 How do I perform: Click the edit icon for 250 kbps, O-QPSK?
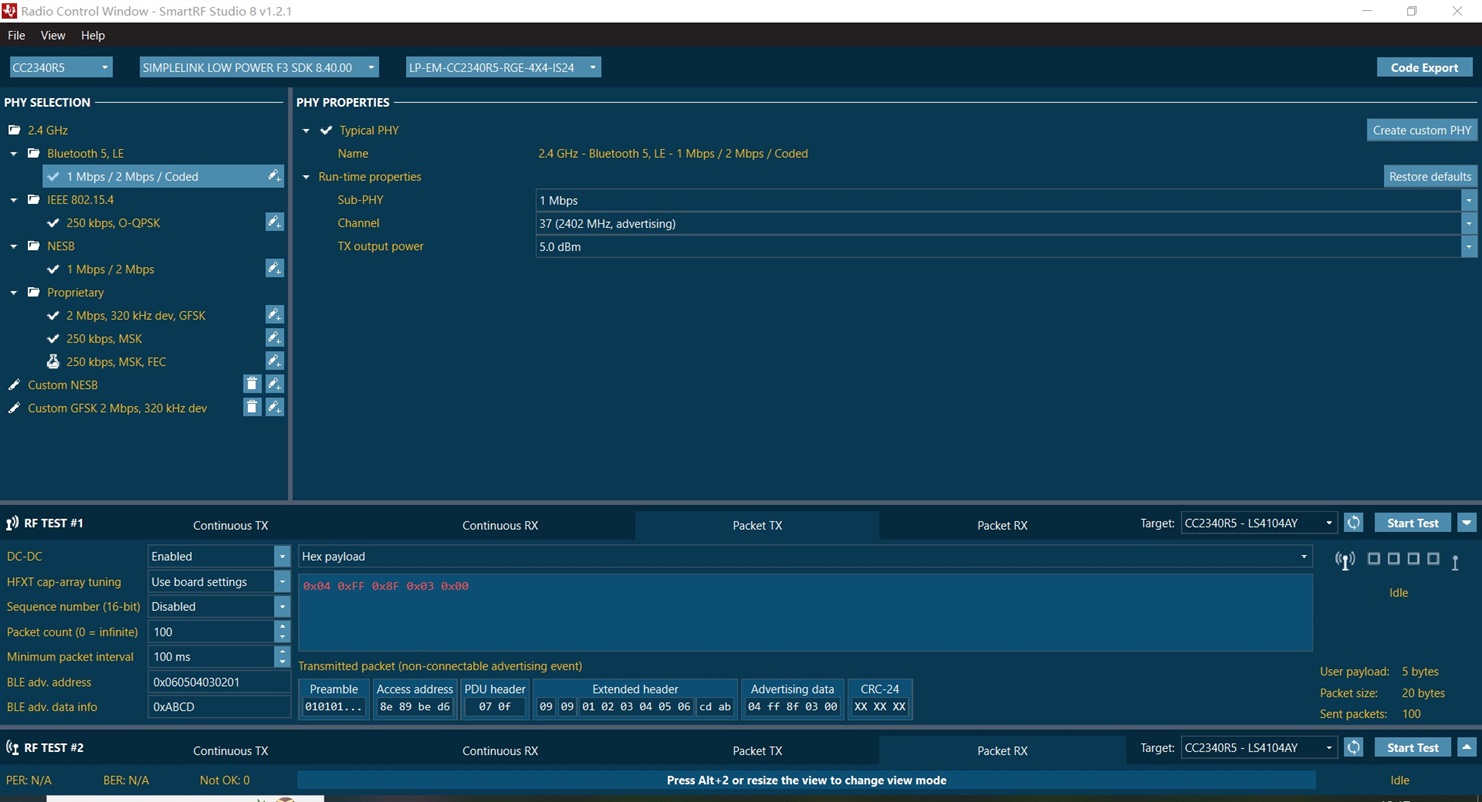pos(274,222)
